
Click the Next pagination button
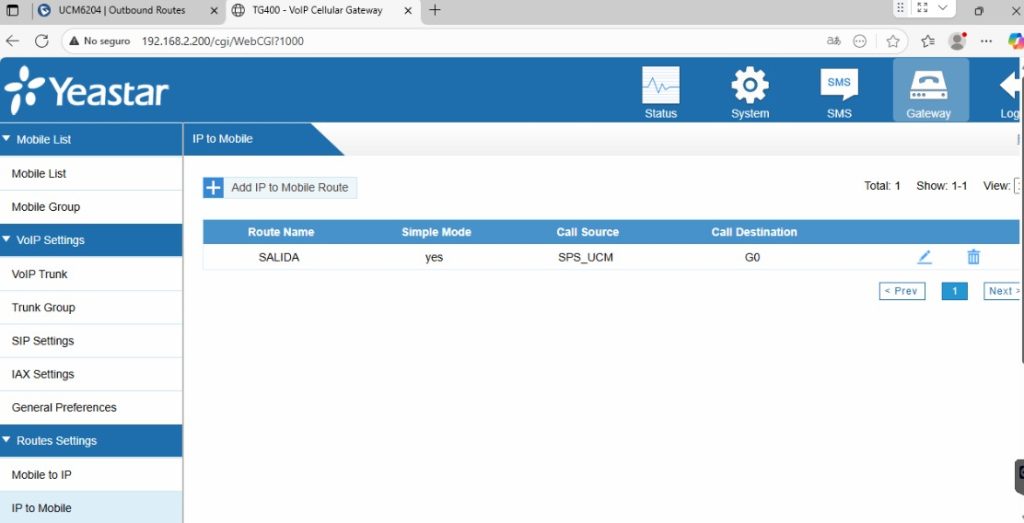click(1000, 291)
